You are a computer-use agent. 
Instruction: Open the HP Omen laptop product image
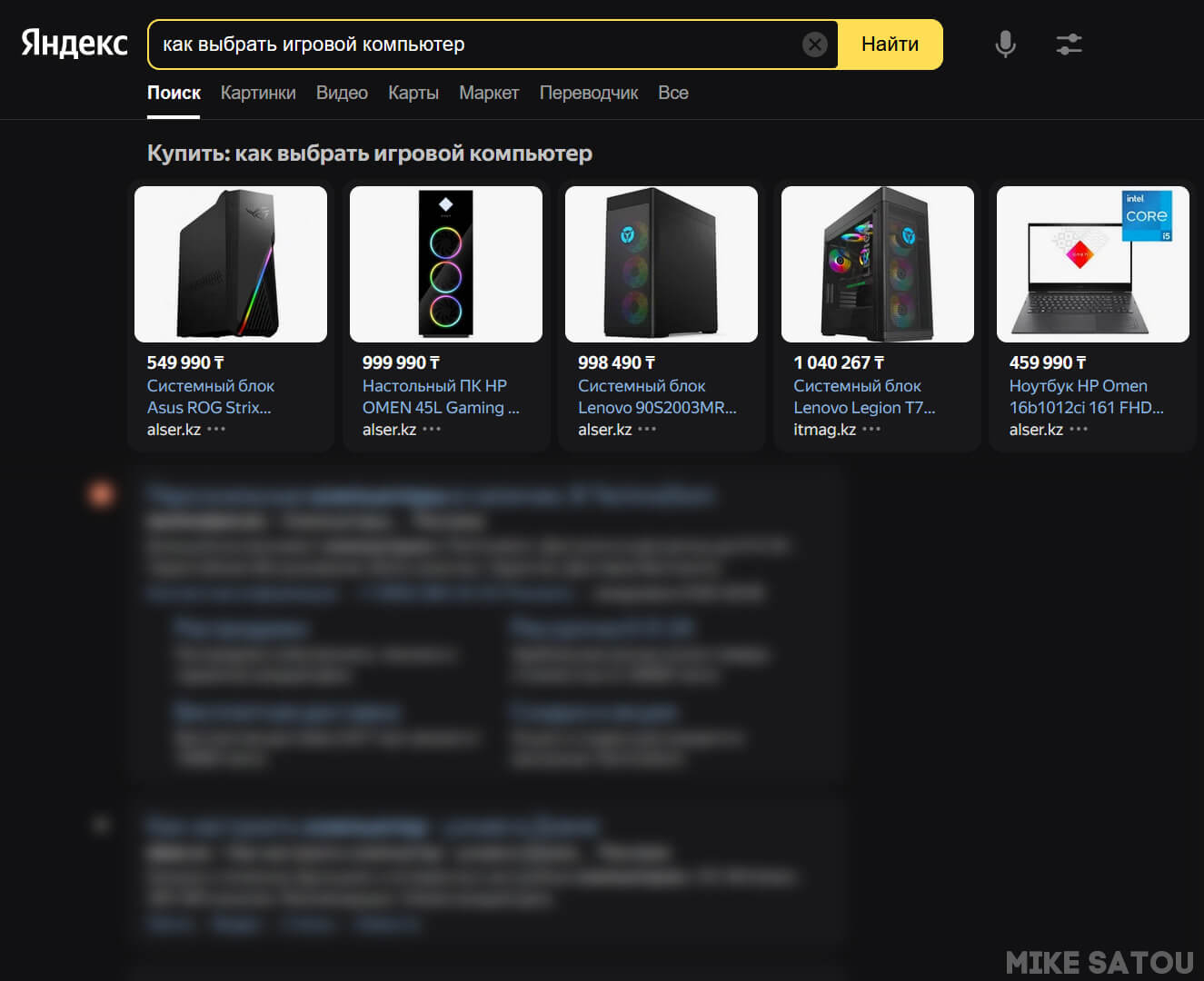point(1093,264)
